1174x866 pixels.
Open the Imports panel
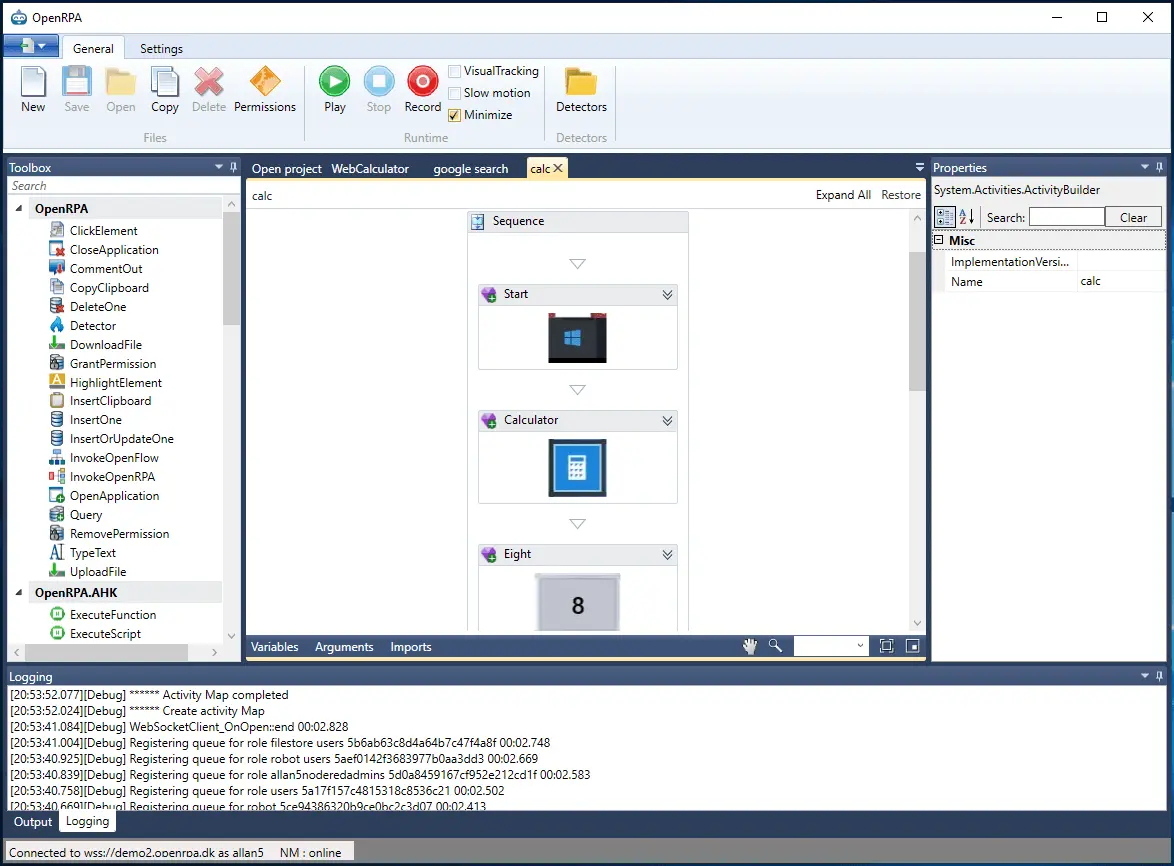(410, 647)
